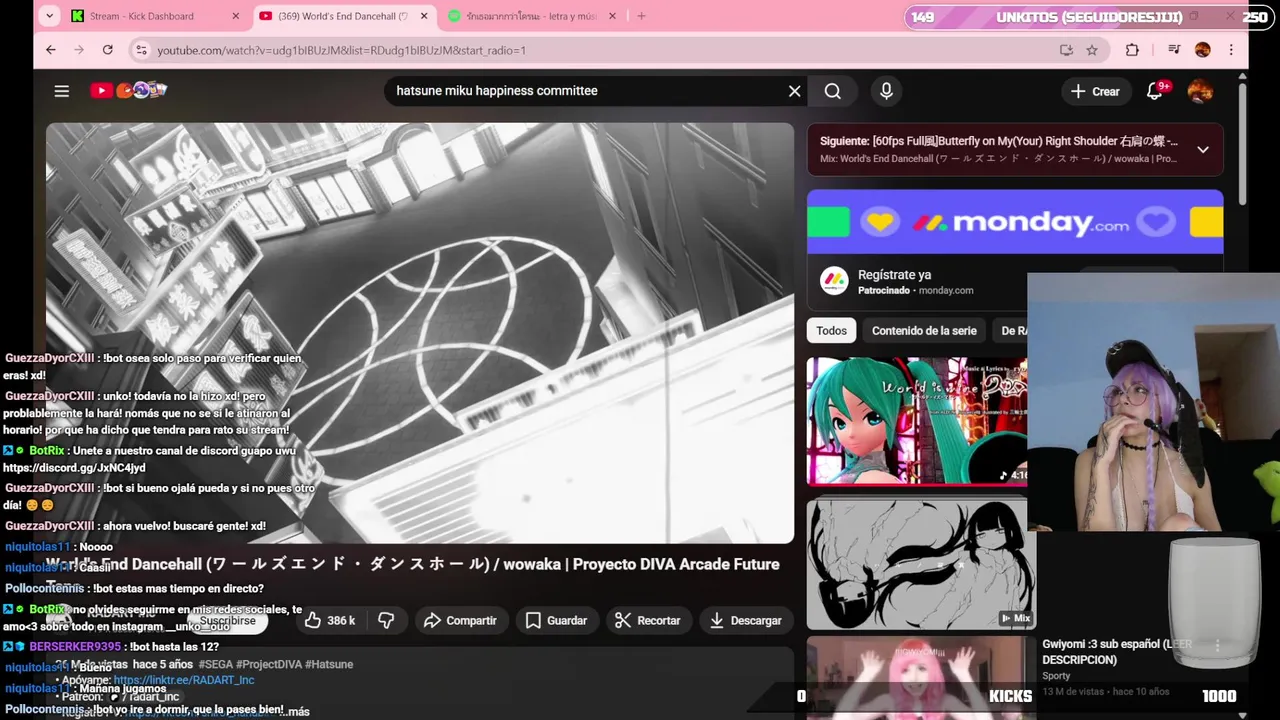Click the Gwiyomi :3 sub español title

click(1118, 652)
